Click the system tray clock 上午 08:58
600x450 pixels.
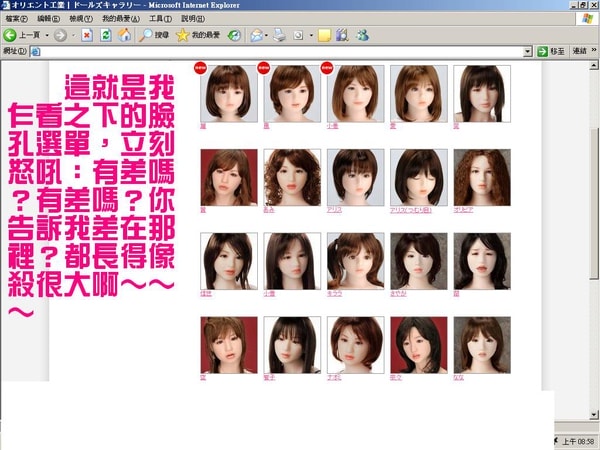pos(580,441)
